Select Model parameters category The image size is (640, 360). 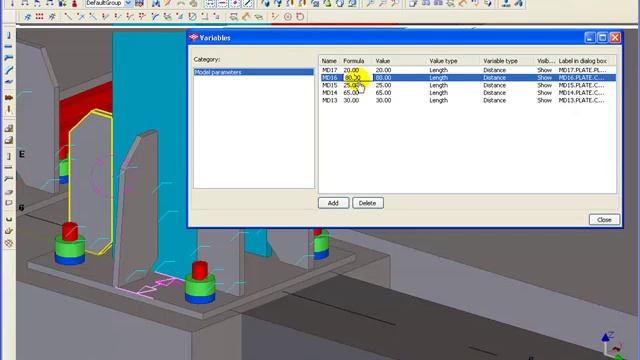253,72
